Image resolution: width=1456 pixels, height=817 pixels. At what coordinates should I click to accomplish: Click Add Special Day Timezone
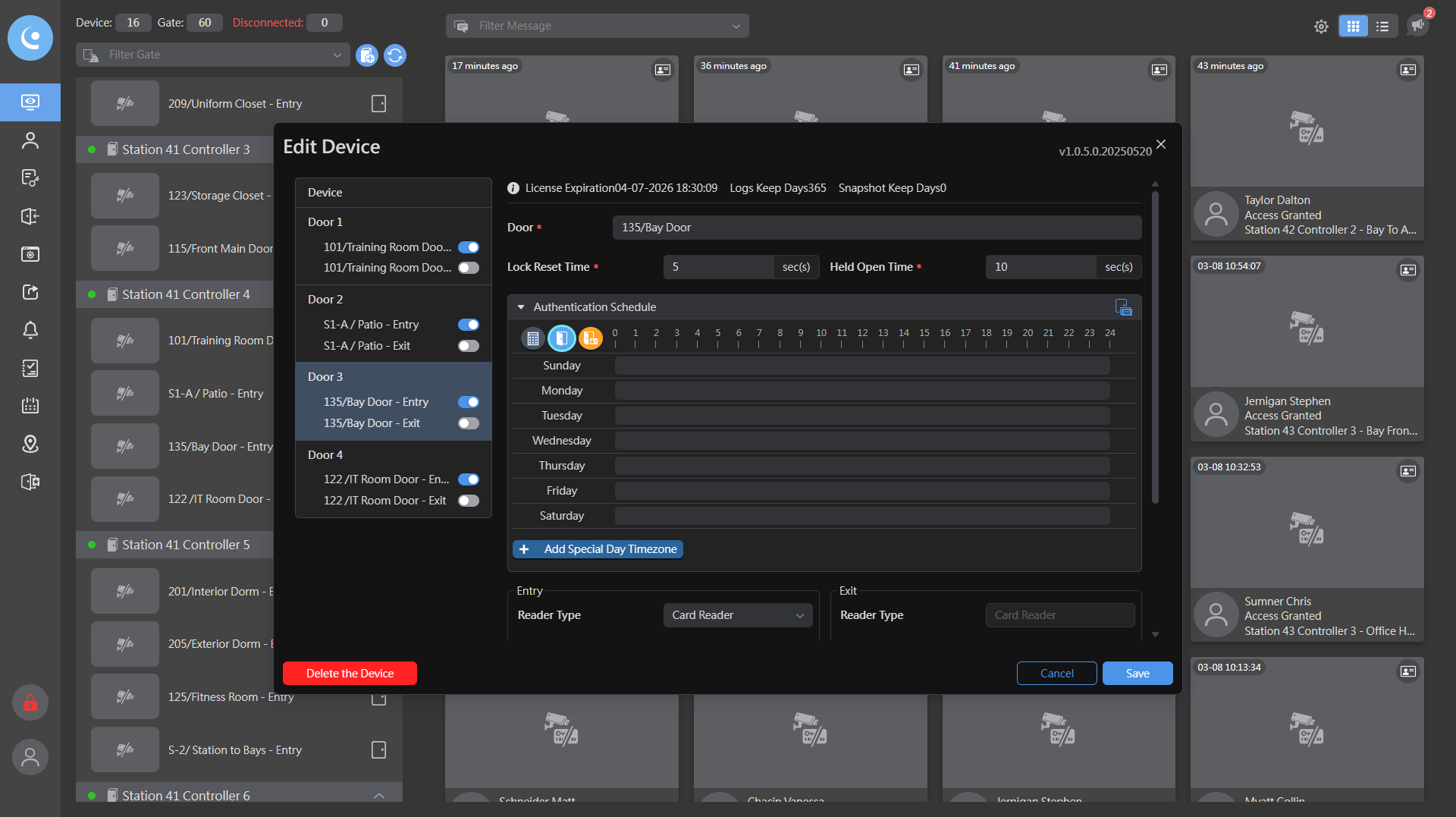[598, 549]
